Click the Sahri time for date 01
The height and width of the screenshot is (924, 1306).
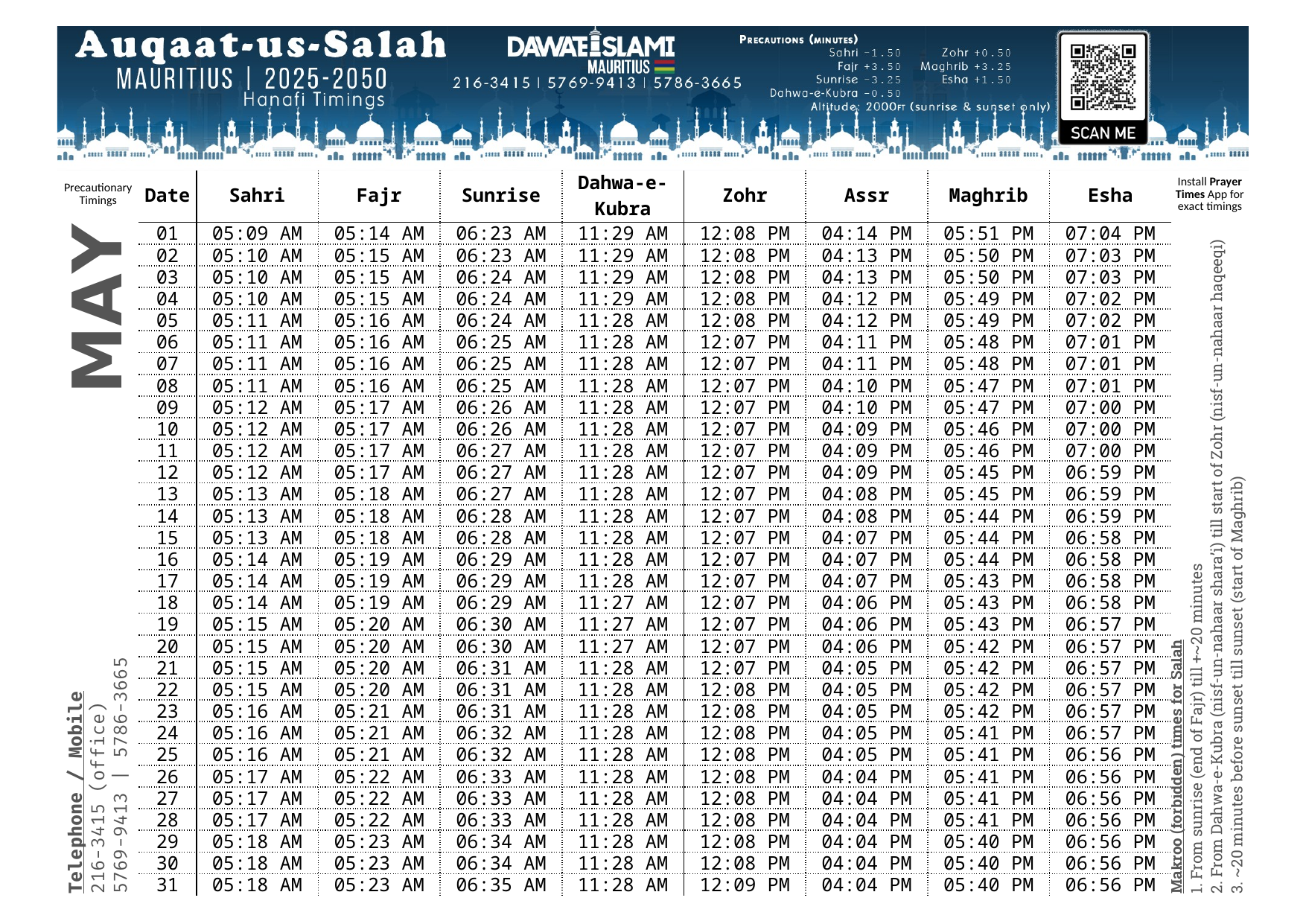(x=257, y=234)
